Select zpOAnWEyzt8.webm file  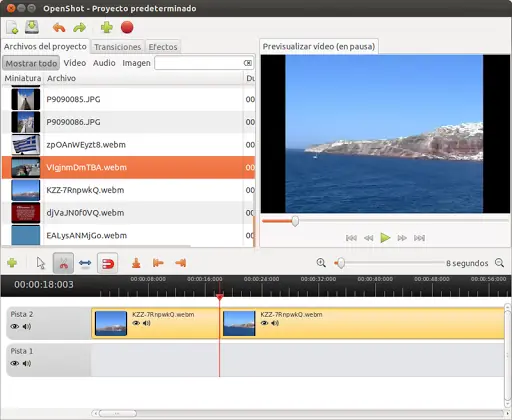(x=128, y=145)
